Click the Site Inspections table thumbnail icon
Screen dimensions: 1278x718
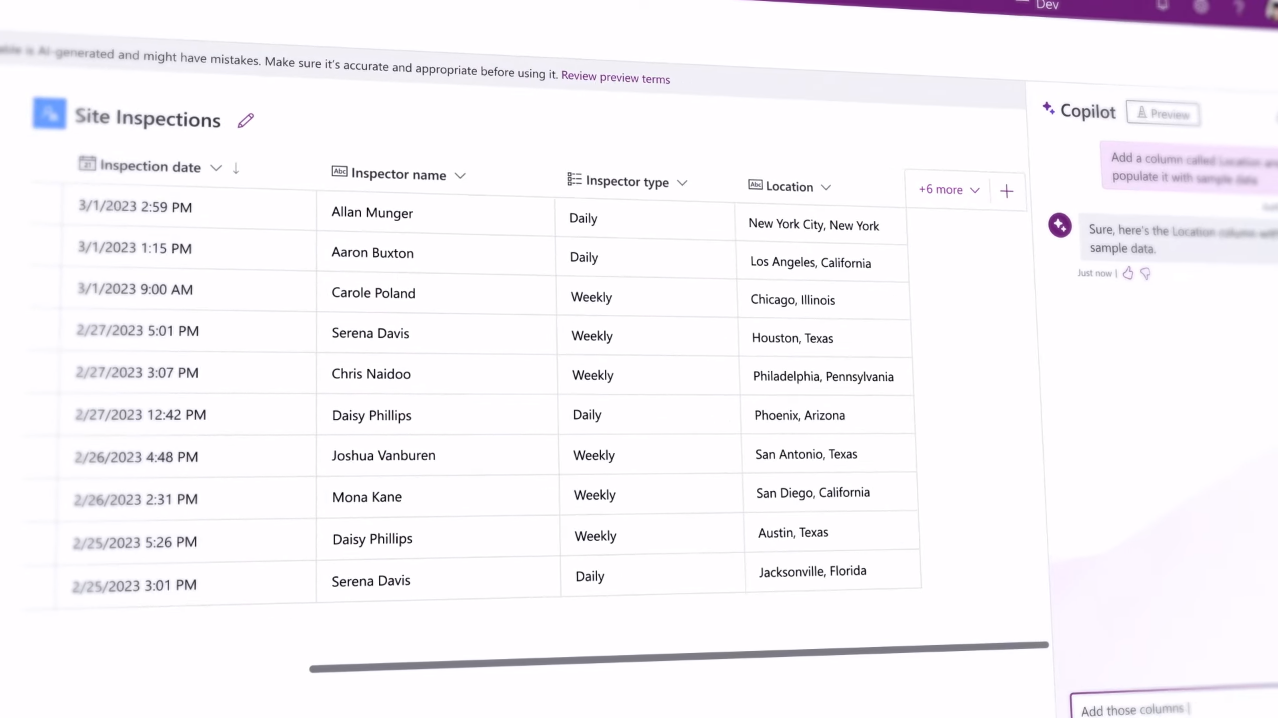pos(49,113)
